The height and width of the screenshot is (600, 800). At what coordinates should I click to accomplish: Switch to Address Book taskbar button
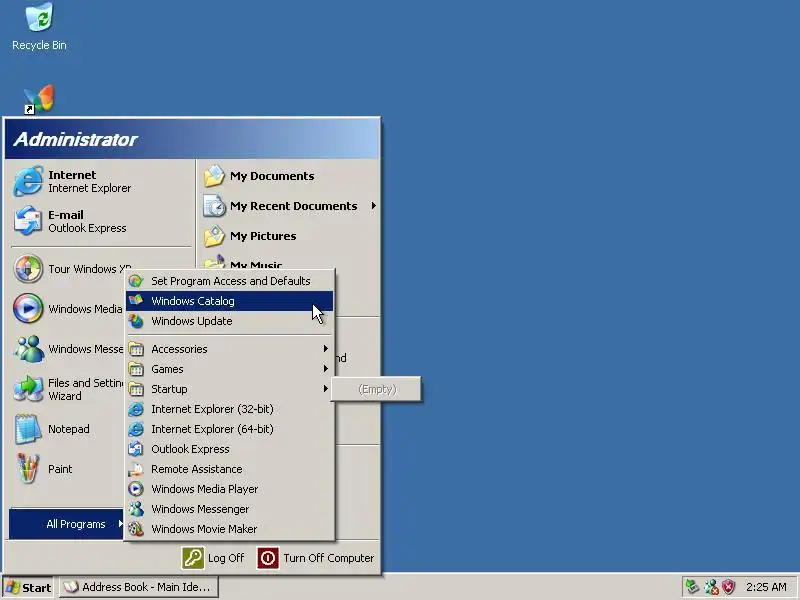[x=139, y=587]
